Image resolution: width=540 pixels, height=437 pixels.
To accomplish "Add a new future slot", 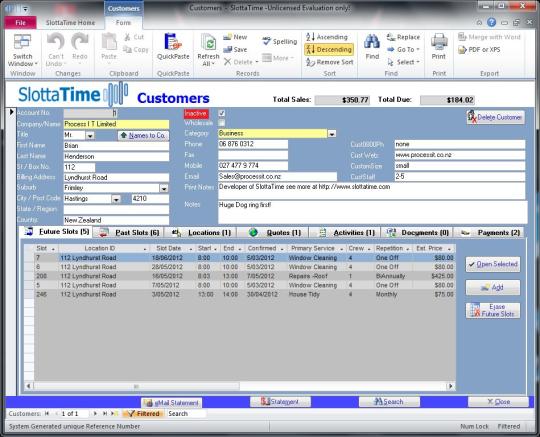I will tap(493, 288).
